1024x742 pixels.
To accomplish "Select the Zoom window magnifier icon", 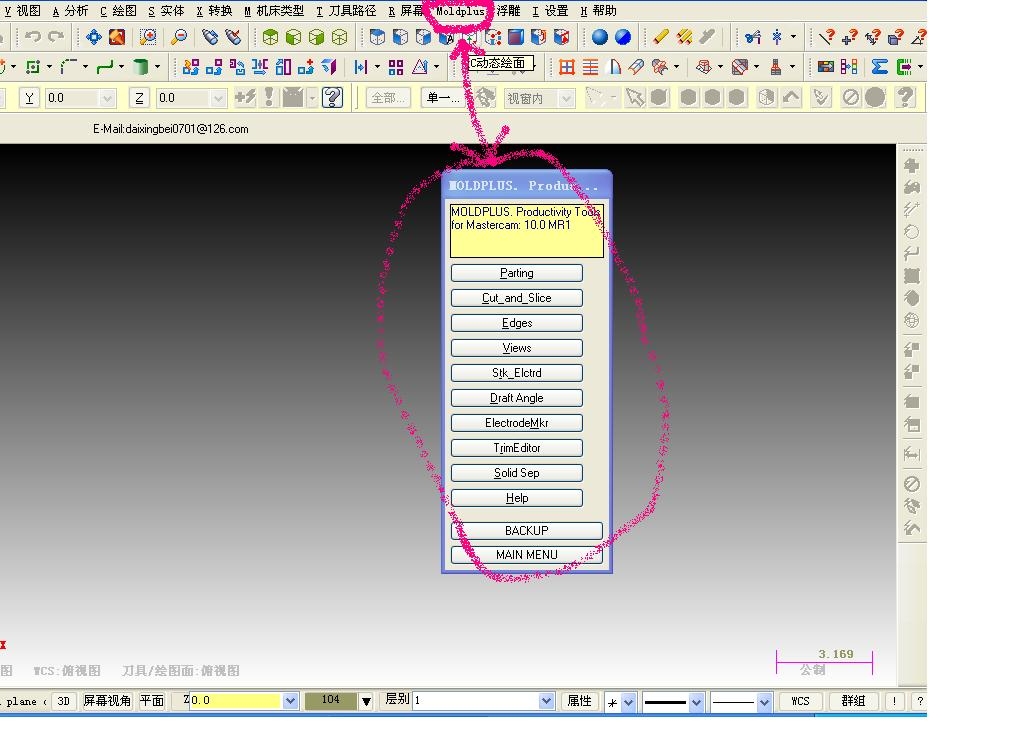I will pos(148,37).
